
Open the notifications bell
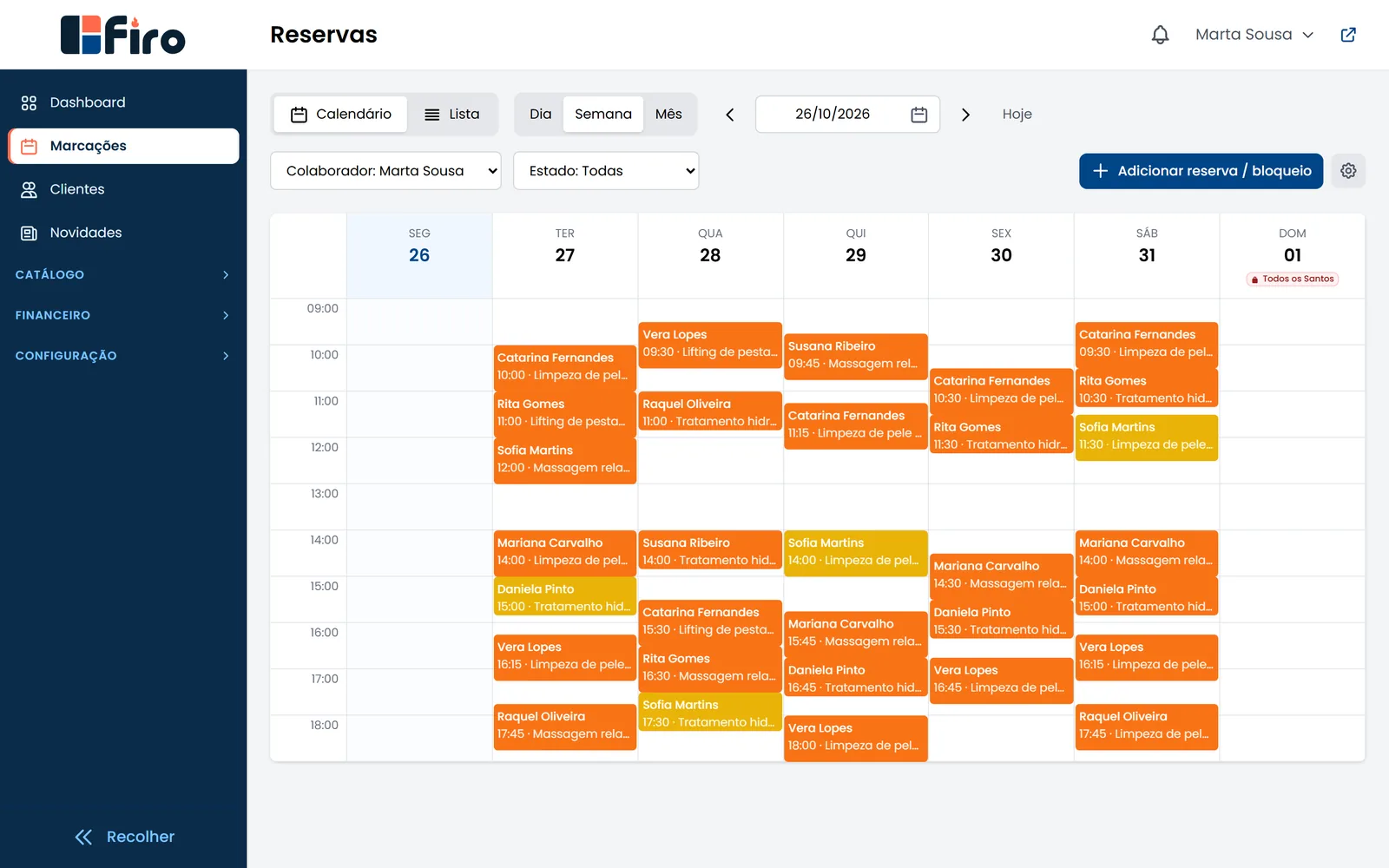click(x=1160, y=35)
